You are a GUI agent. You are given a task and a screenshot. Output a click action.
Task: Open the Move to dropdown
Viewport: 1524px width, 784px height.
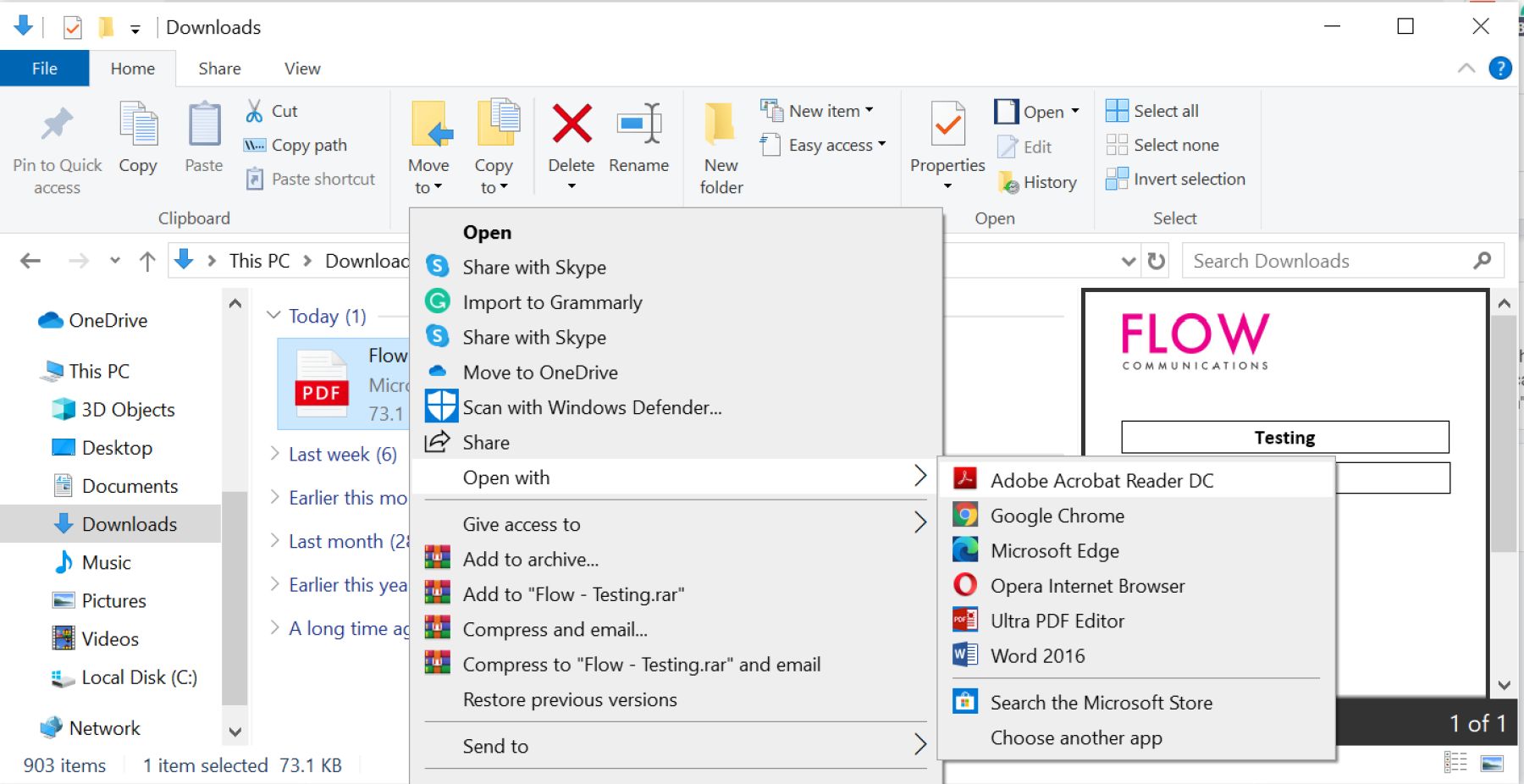coord(428,177)
